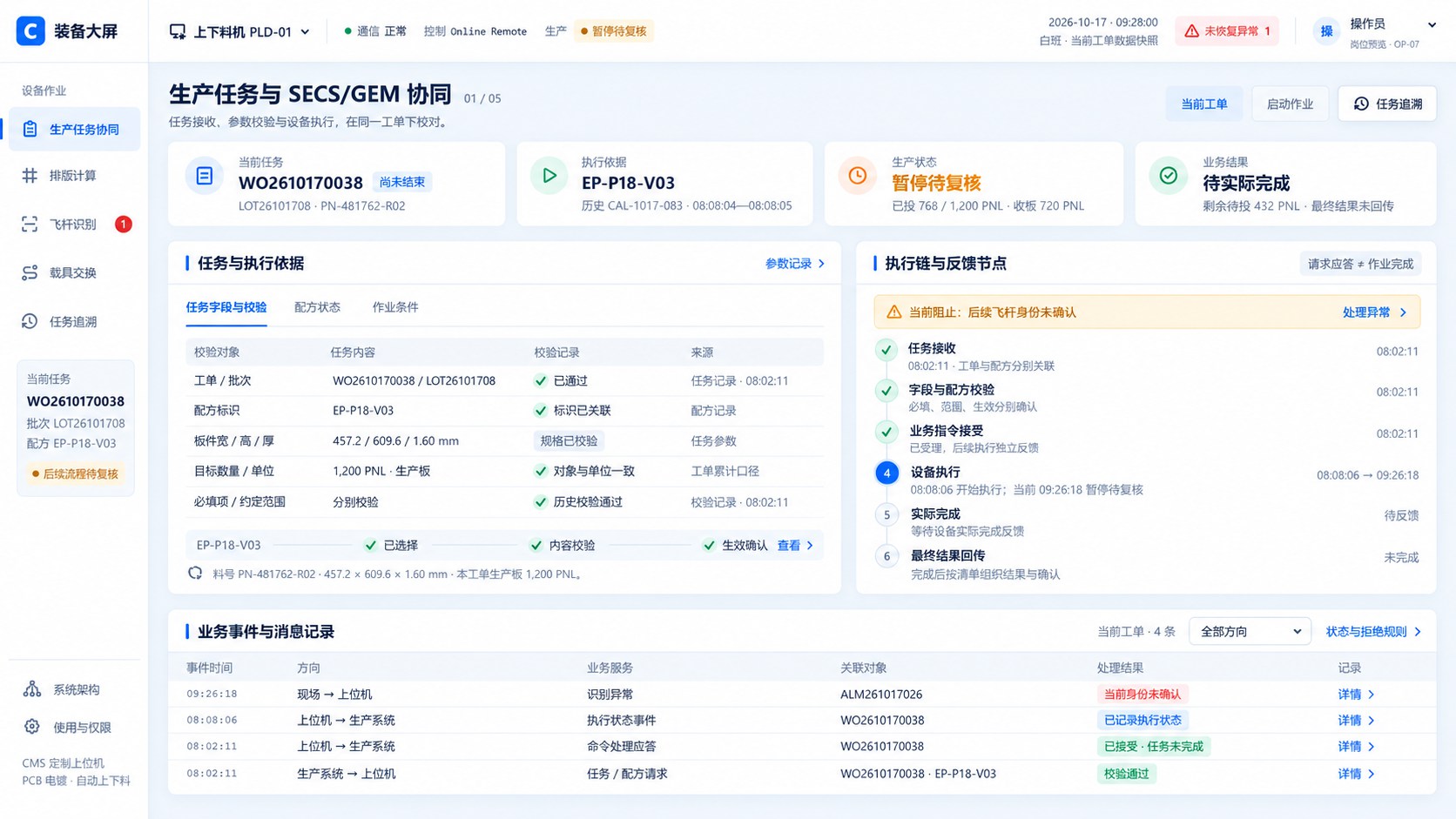This screenshot has width=1456, height=819.
Task: Switch to the 作业条件 tab
Action: point(395,307)
